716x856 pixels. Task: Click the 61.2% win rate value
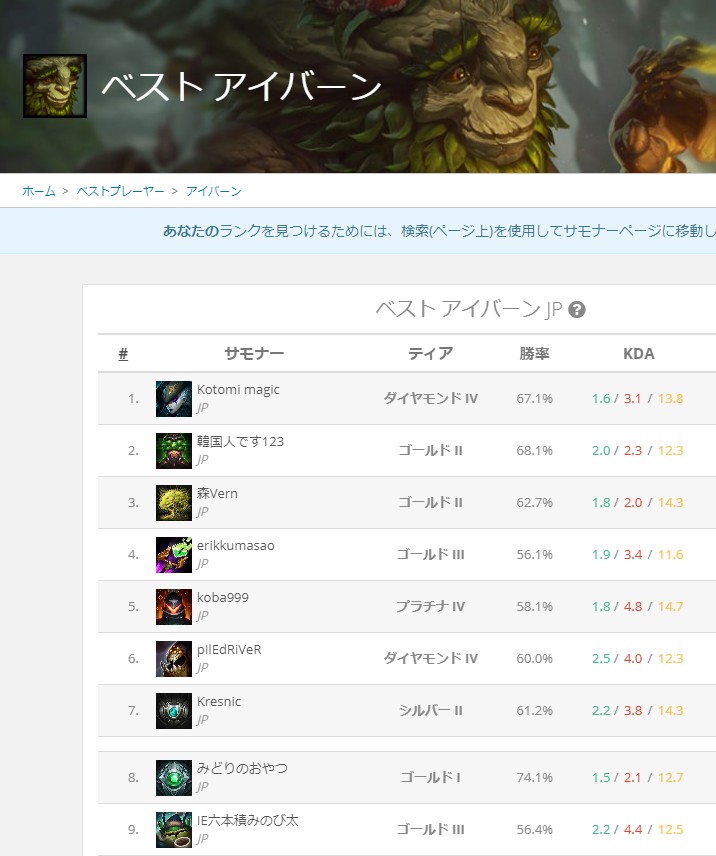[535, 711]
